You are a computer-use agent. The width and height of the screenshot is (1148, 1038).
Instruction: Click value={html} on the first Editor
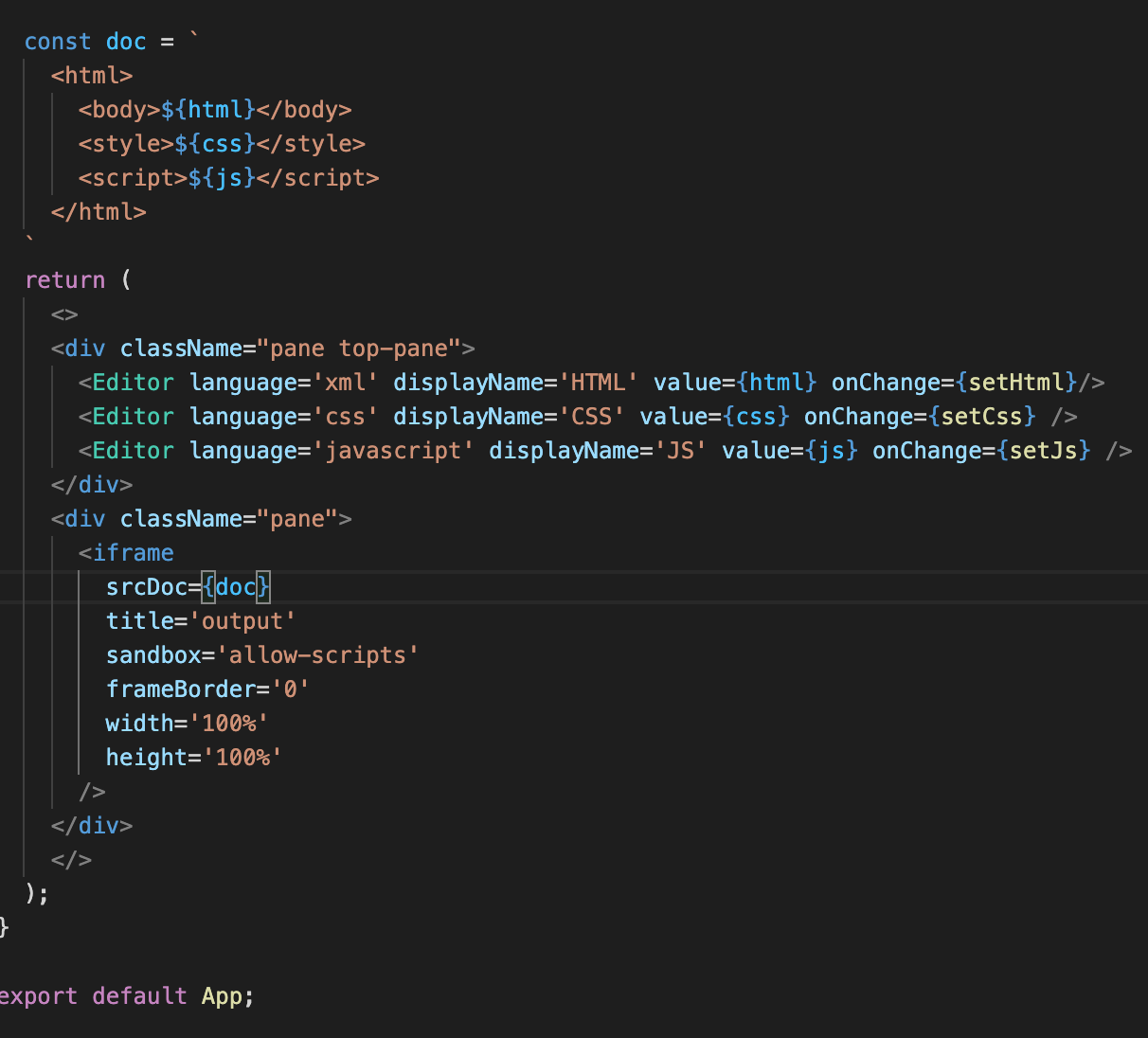tap(735, 383)
